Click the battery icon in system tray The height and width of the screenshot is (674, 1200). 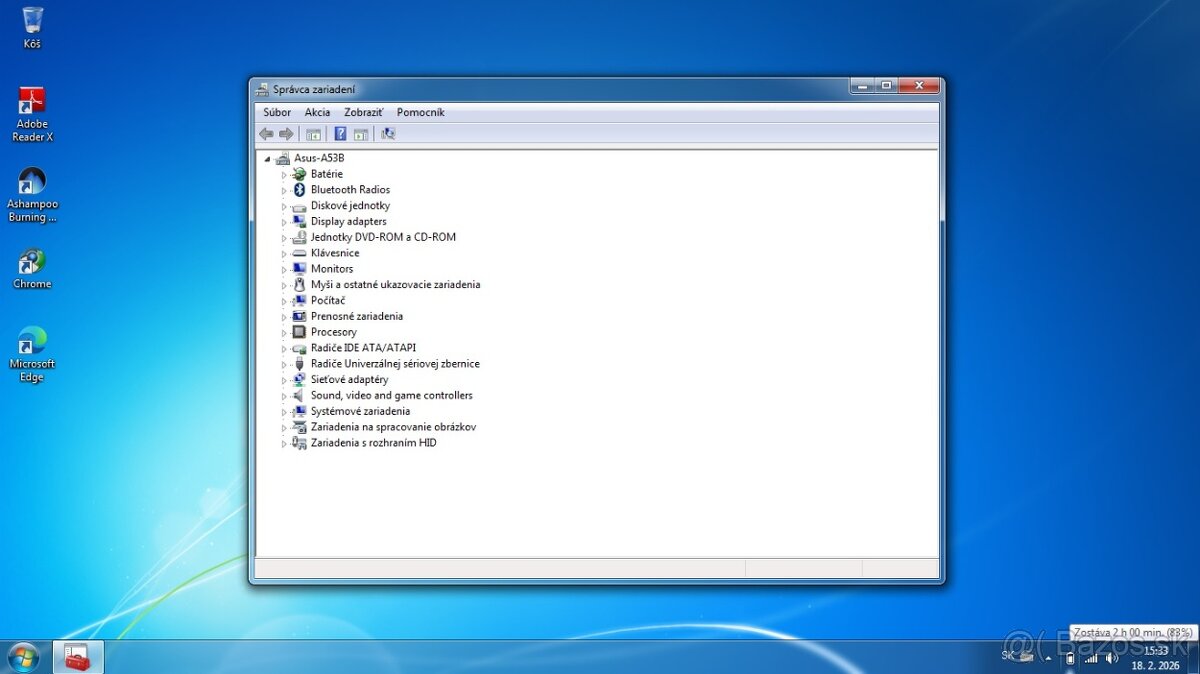pos(1070,658)
